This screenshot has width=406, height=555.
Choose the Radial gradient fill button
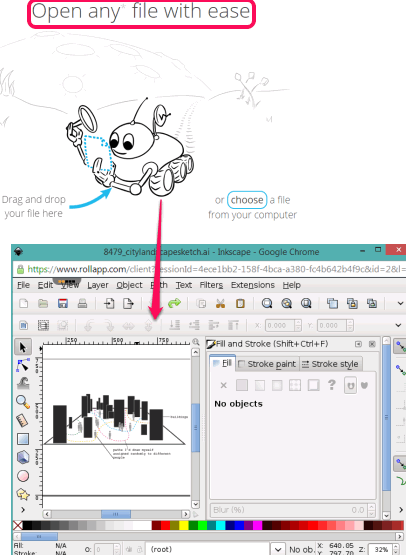pyautogui.click(x=277, y=385)
